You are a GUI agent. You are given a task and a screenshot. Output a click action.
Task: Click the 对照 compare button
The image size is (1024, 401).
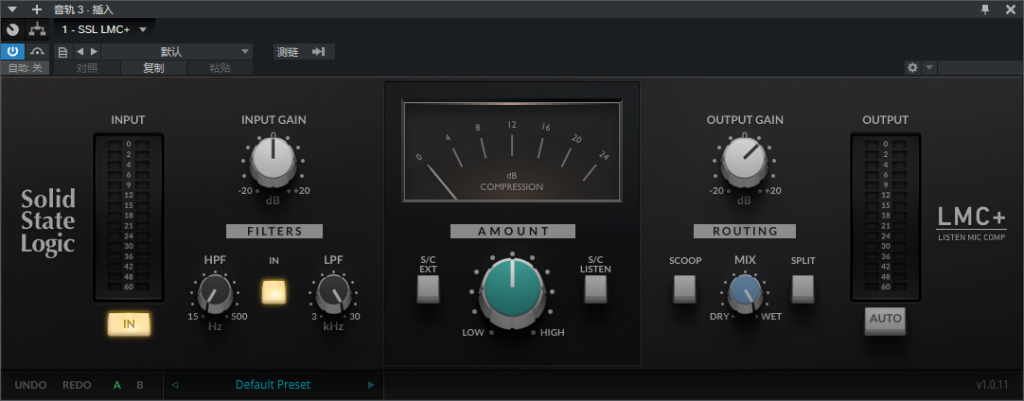pos(87,68)
